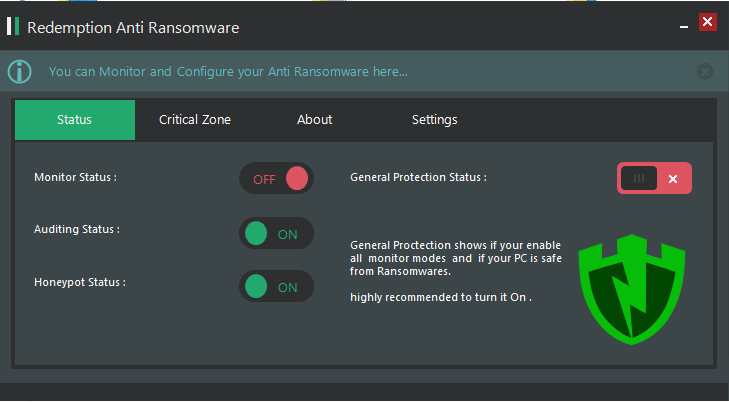729x403 pixels.
Task: Open the About tab
Action: point(315,120)
